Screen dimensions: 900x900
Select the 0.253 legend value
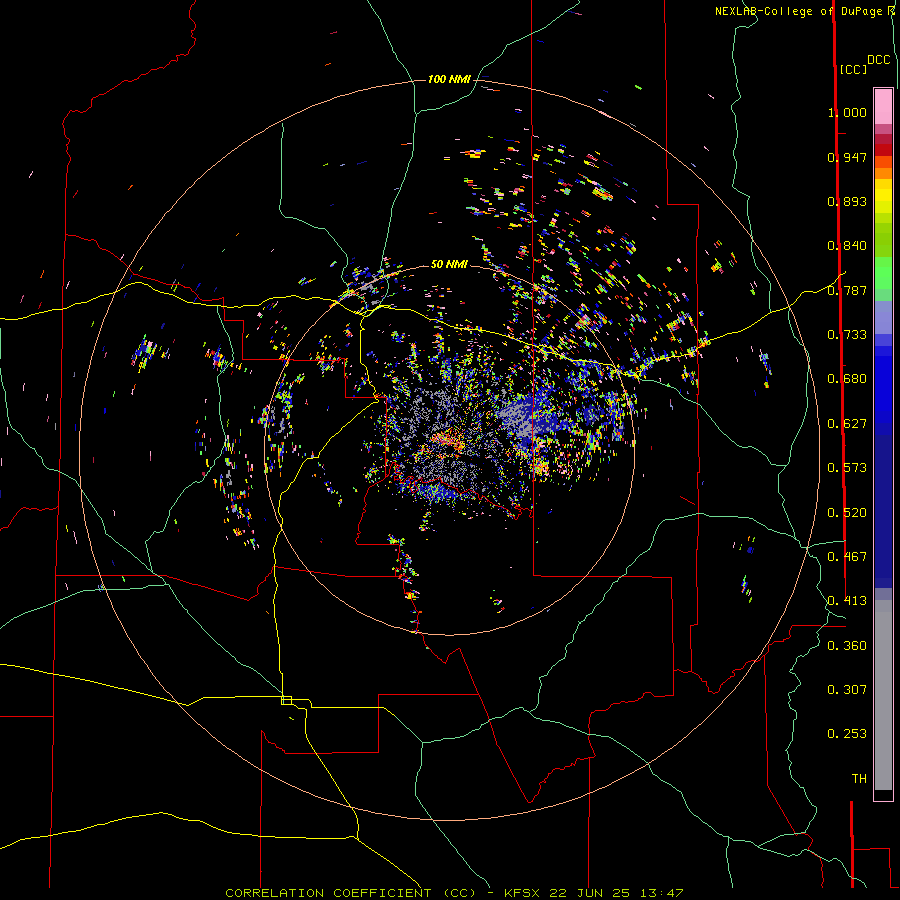tap(847, 734)
